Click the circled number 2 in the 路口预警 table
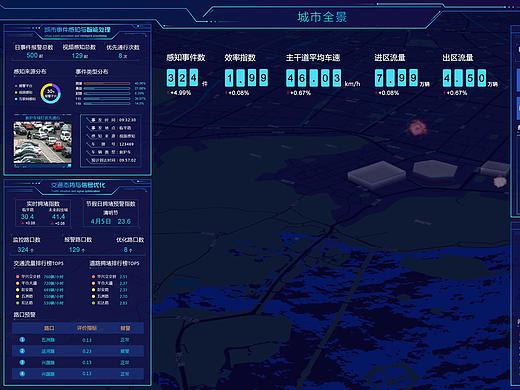 22,351
